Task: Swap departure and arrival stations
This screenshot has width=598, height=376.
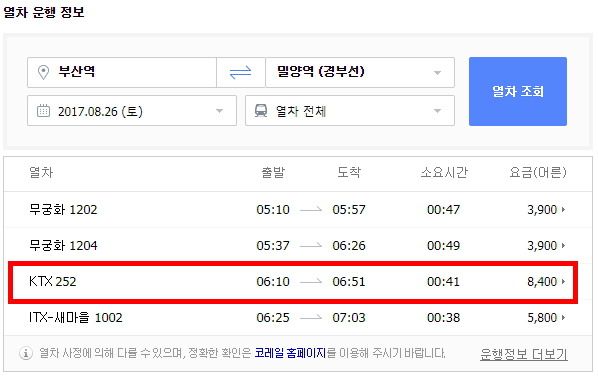Action: (x=241, y=72)
